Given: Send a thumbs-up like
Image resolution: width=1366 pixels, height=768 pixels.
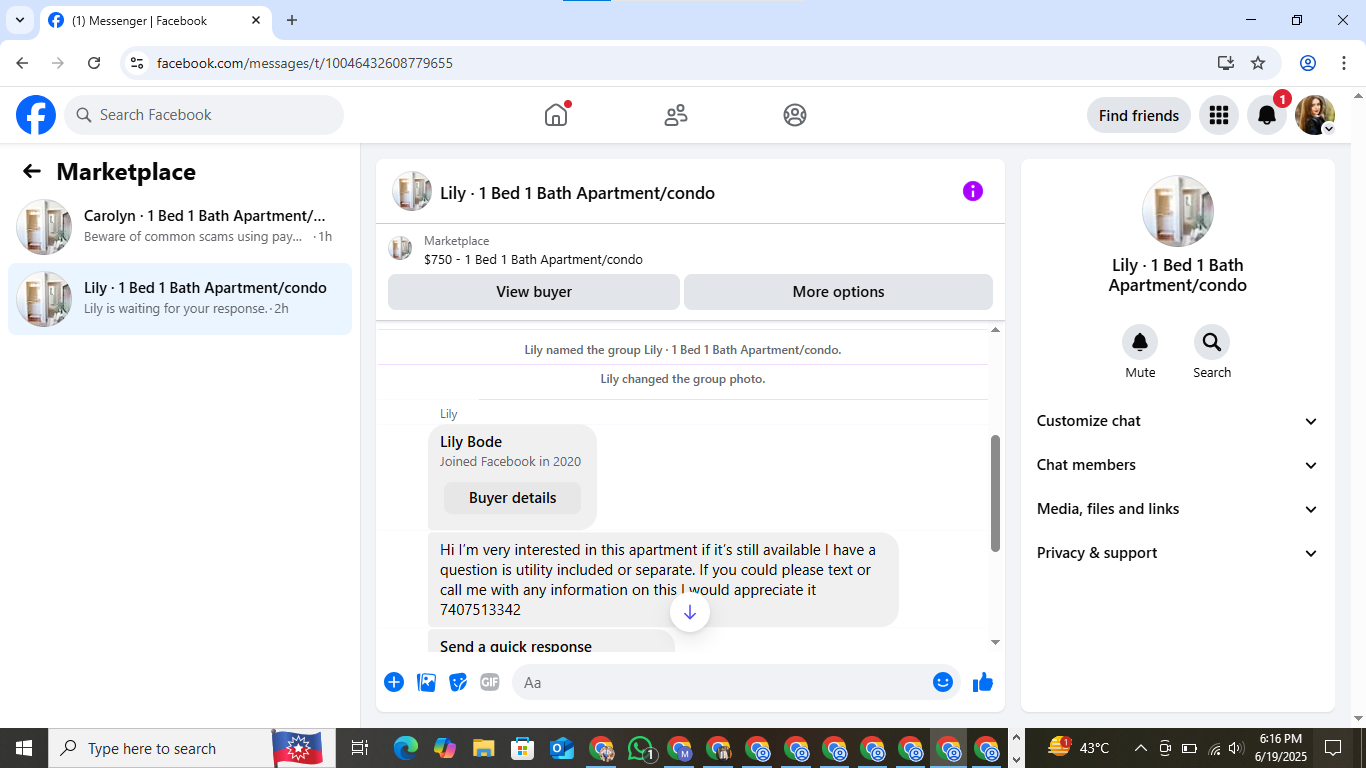Looking at the screenshot, I should tap(983, 682).
